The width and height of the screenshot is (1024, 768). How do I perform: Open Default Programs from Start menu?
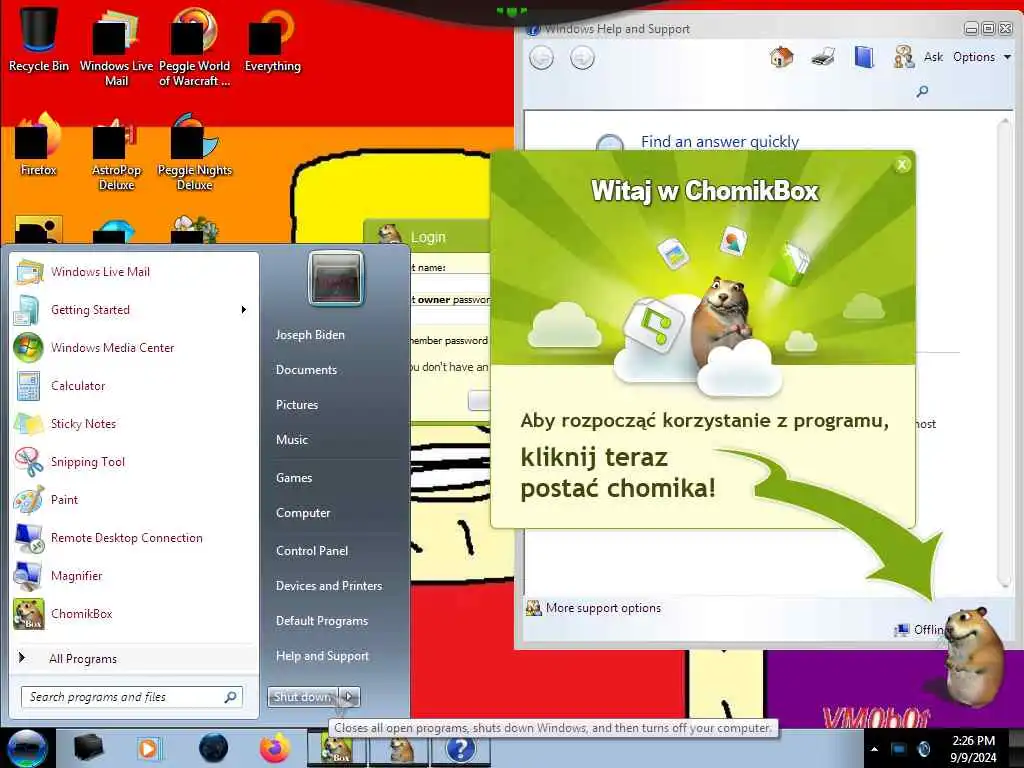coord(322,620)
